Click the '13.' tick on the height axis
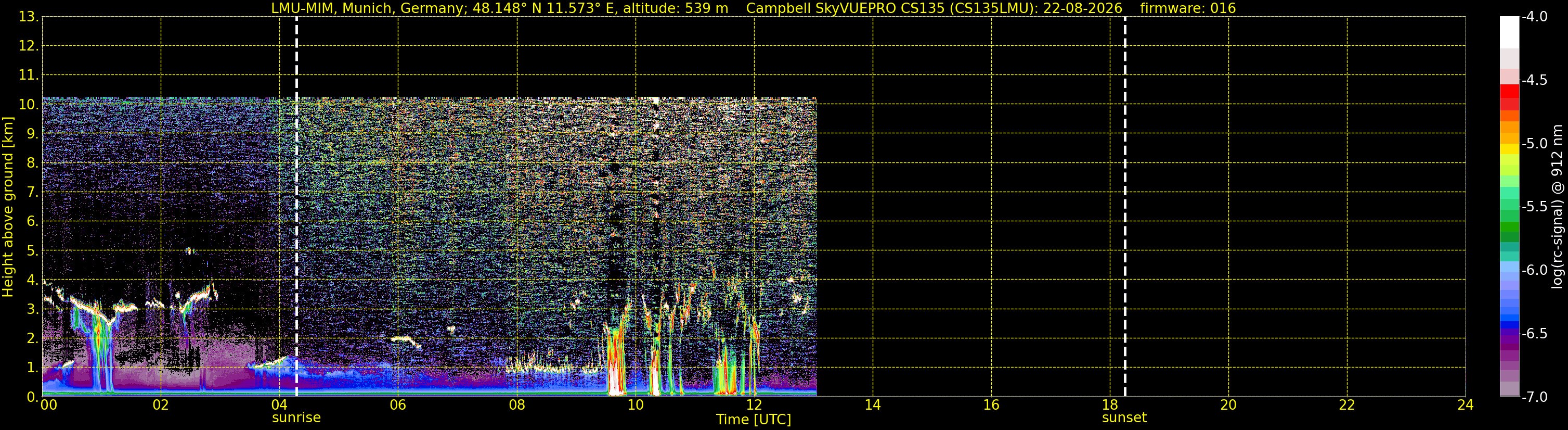Screen dimensions: 1568x430 click(29, 17)
